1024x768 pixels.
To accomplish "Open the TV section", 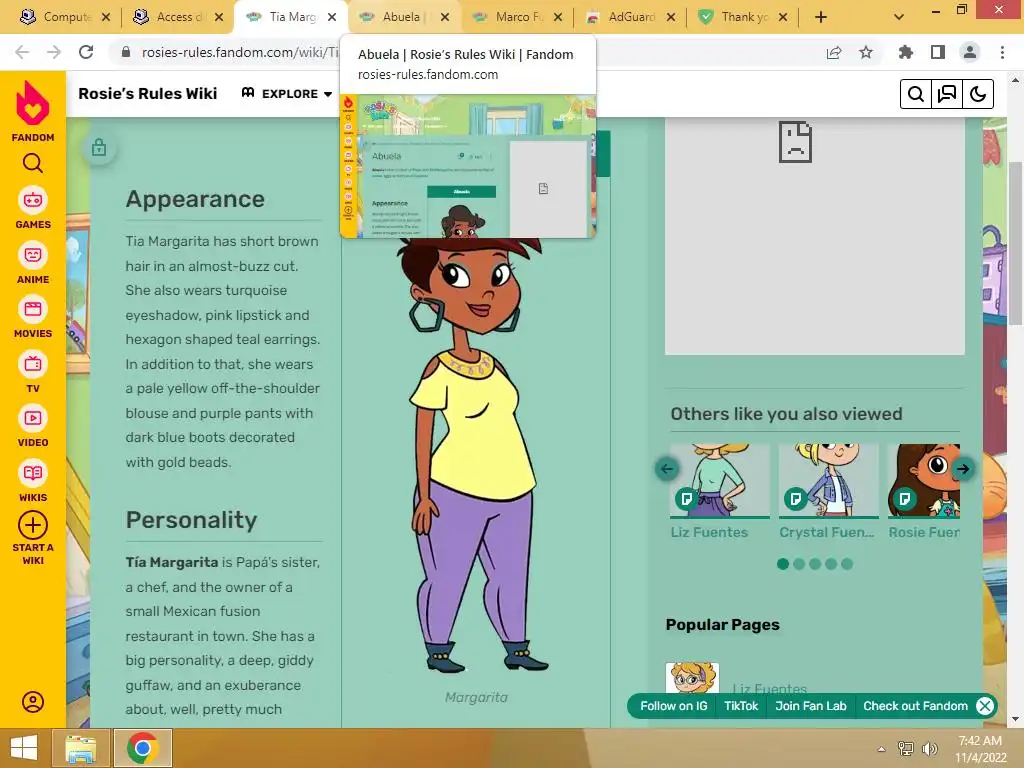I will (33, 373).
